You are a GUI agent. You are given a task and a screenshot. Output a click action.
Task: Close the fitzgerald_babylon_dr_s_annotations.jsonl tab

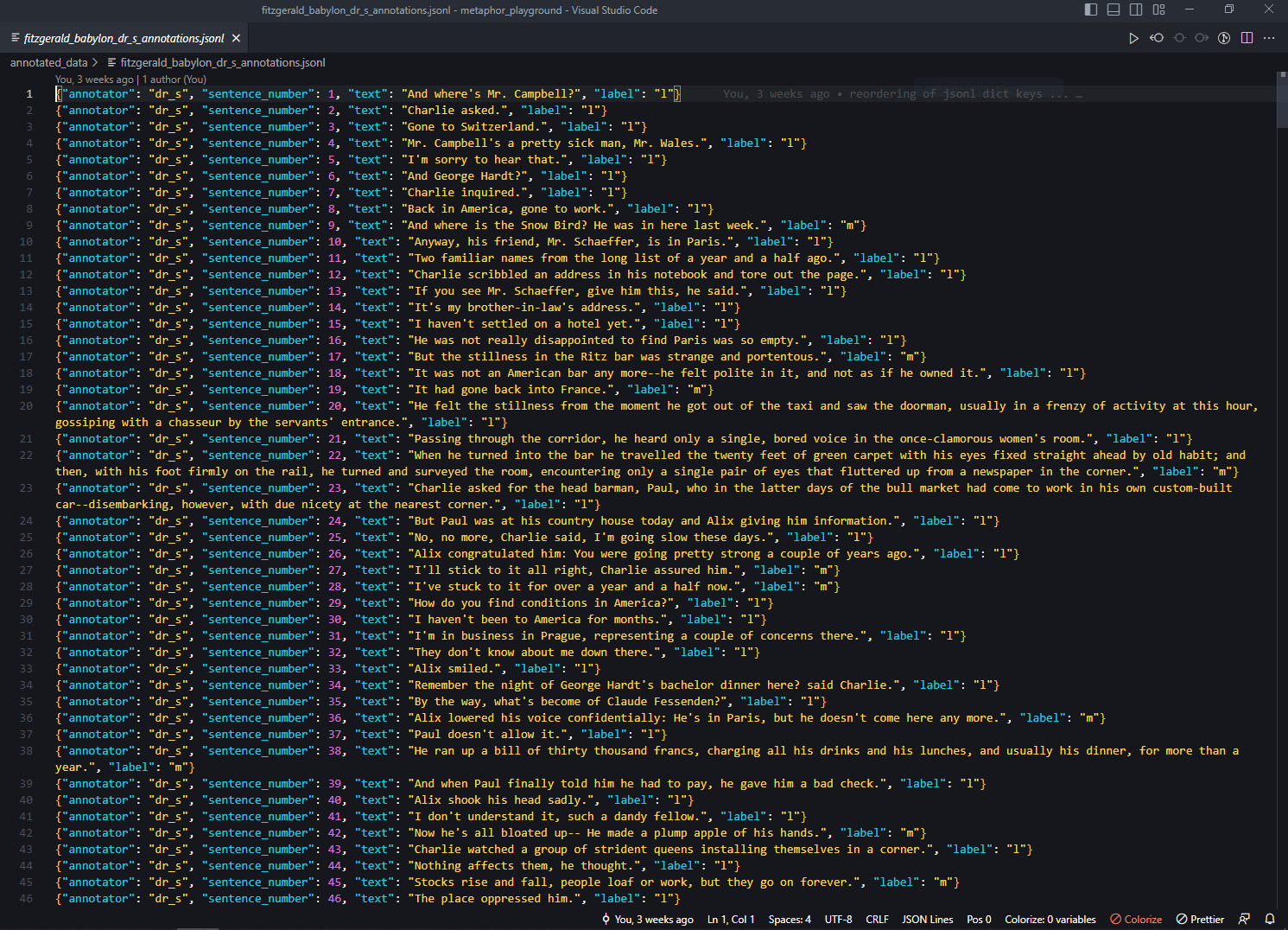pyautogui.click(x=236, y=38)
